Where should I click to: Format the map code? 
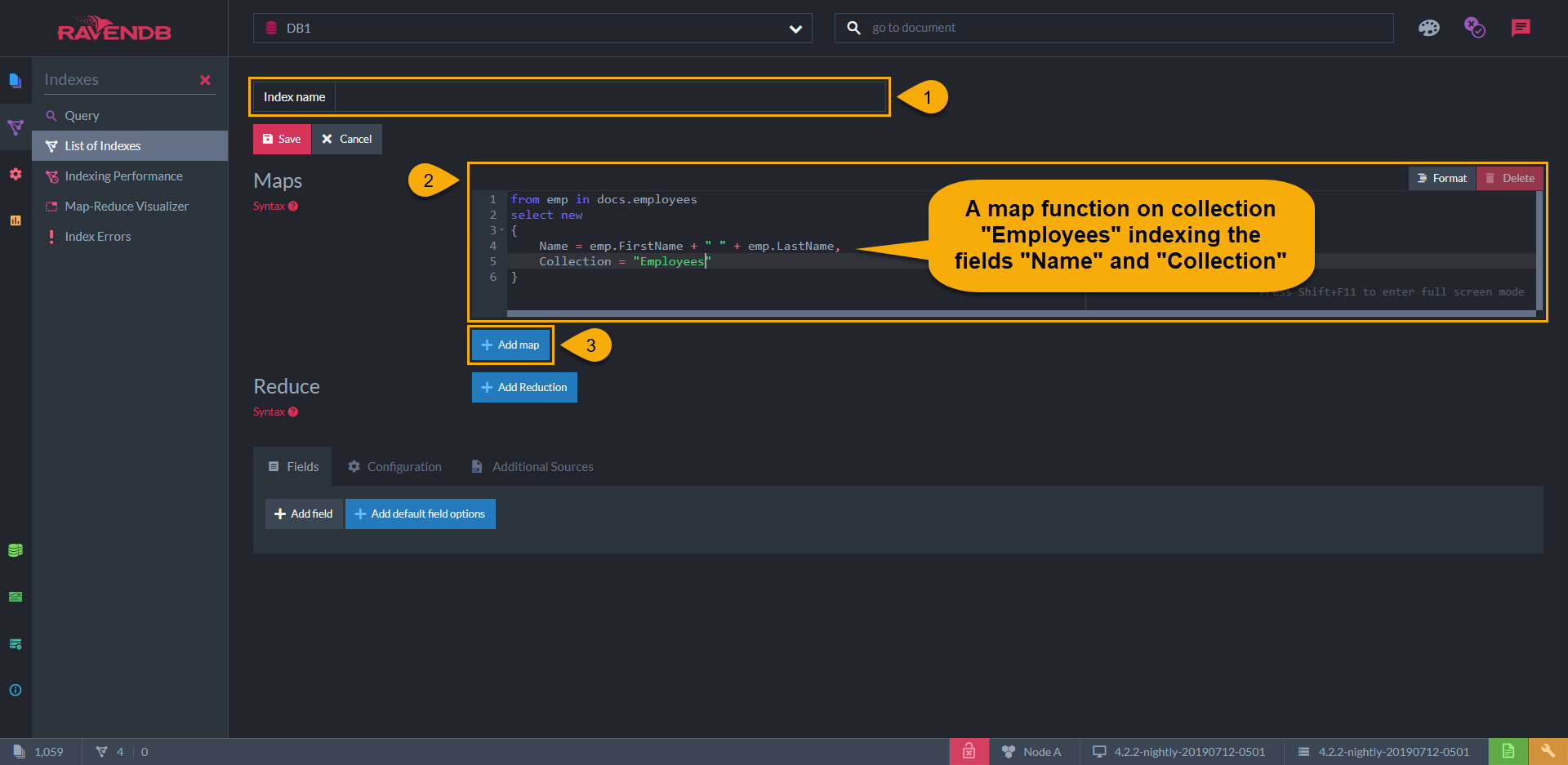tap(1442, 178)
